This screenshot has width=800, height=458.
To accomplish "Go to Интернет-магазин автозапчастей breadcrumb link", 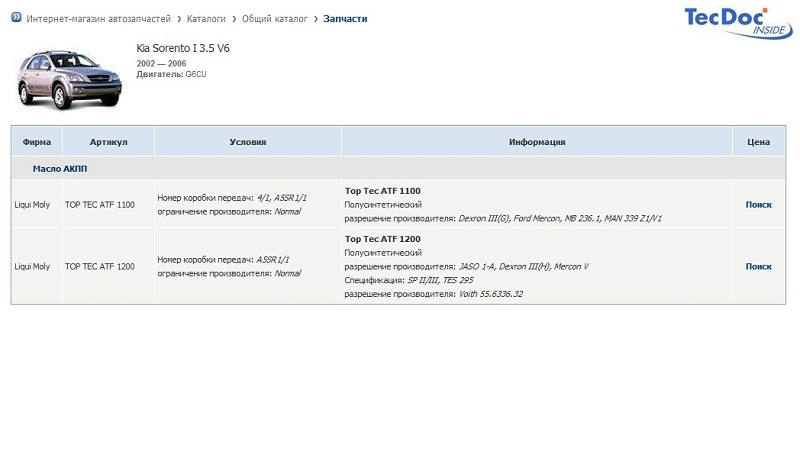I will pyautogui.click(x=100, y=19).
